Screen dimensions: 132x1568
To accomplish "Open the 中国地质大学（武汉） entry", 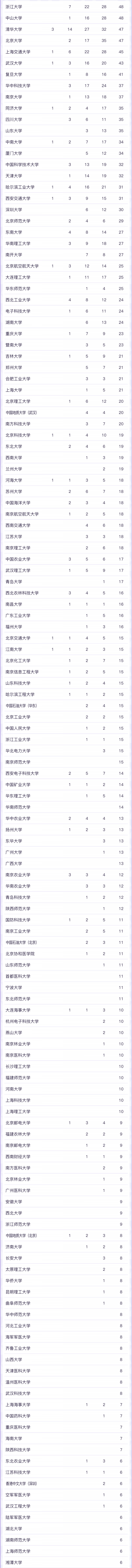I will [x=22, y=412].
